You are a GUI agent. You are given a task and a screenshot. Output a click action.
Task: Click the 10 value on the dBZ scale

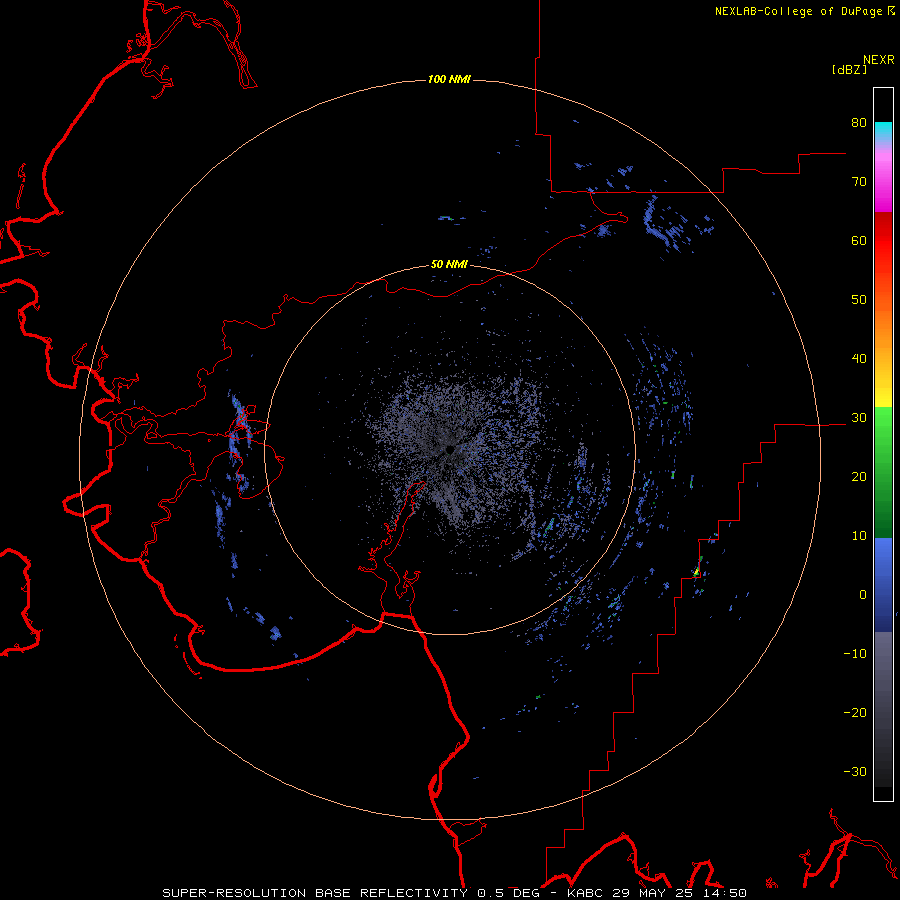coord(859,536)
